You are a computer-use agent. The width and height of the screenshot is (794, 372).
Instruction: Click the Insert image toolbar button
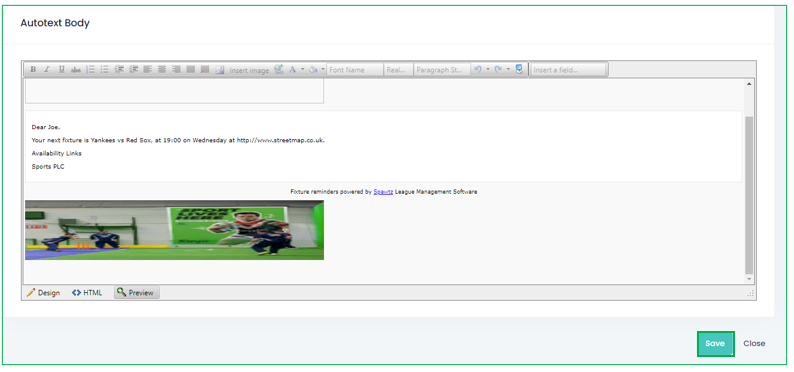(242, 70)
